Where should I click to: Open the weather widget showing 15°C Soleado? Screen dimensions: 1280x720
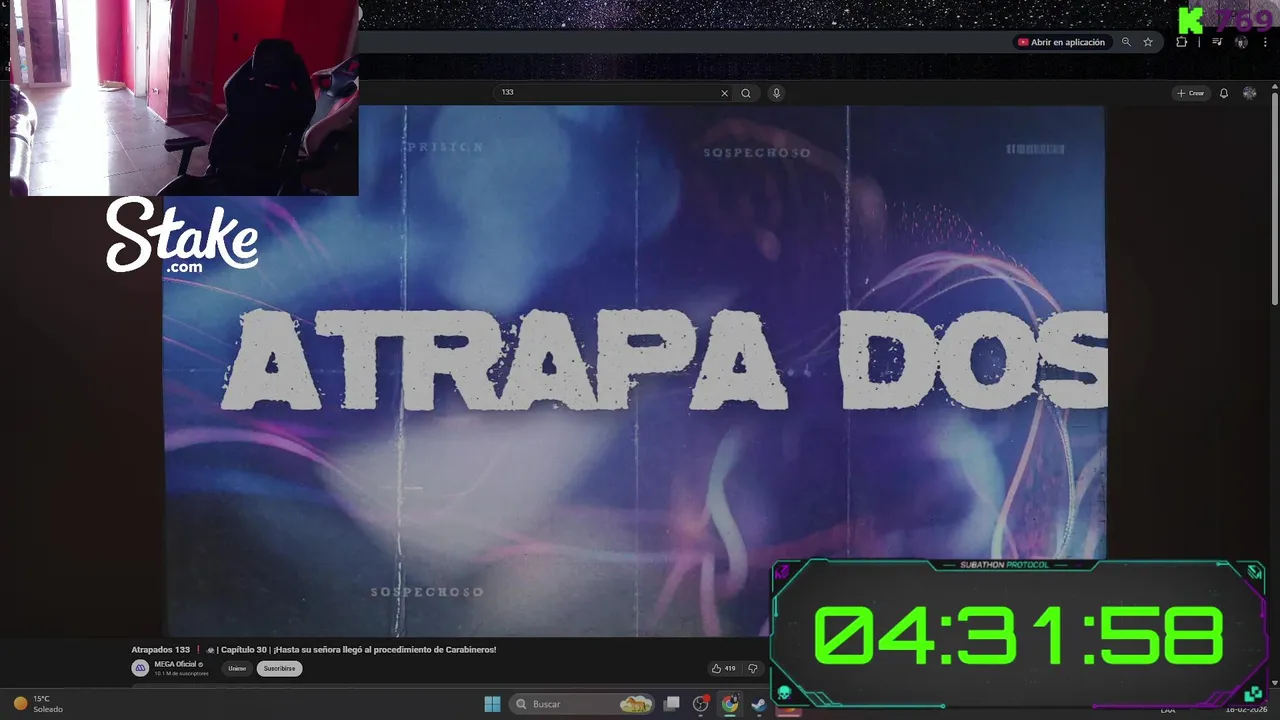(40, 704)
